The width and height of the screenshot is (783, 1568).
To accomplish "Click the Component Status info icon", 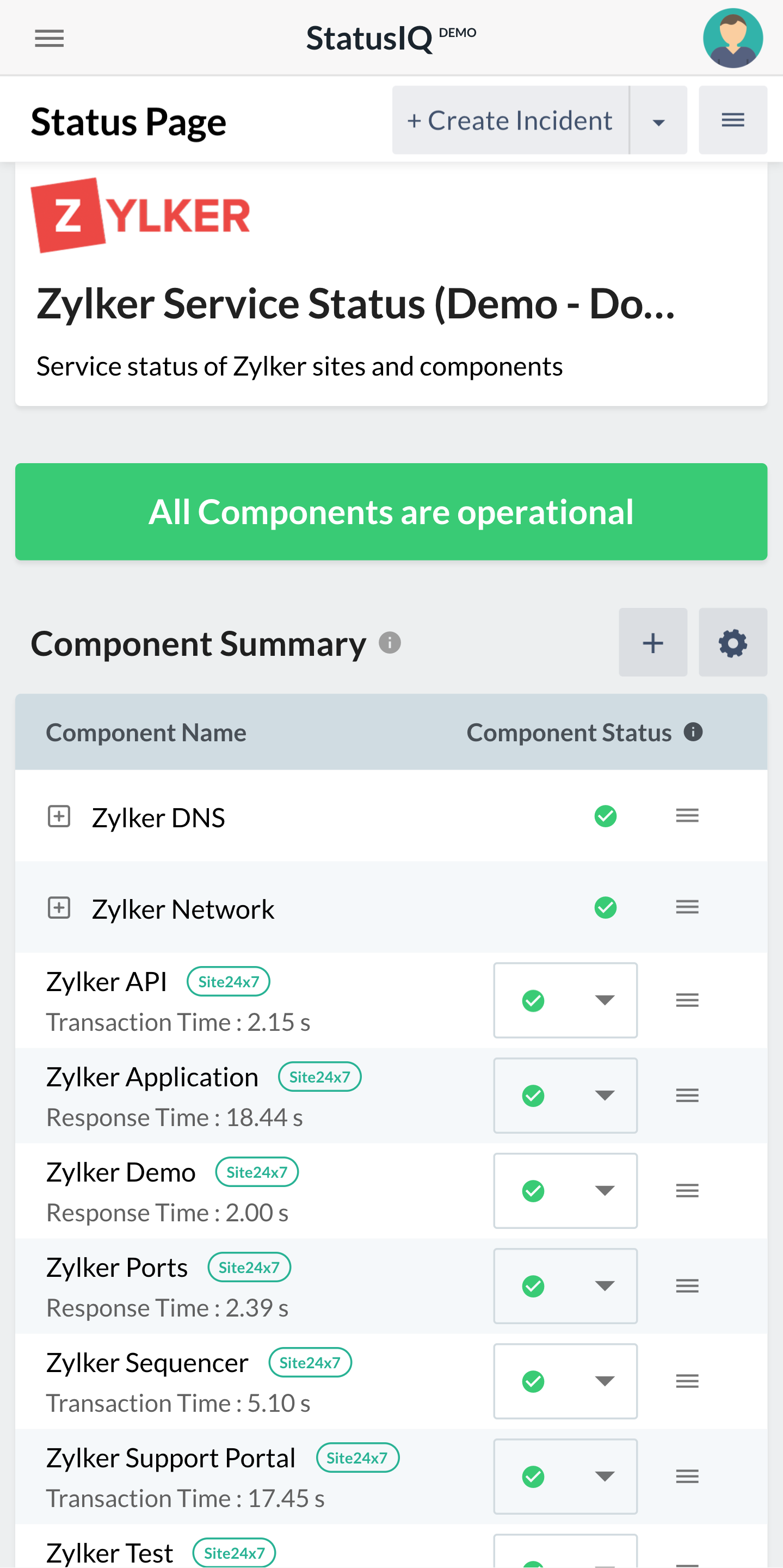I will coord(693,731).
